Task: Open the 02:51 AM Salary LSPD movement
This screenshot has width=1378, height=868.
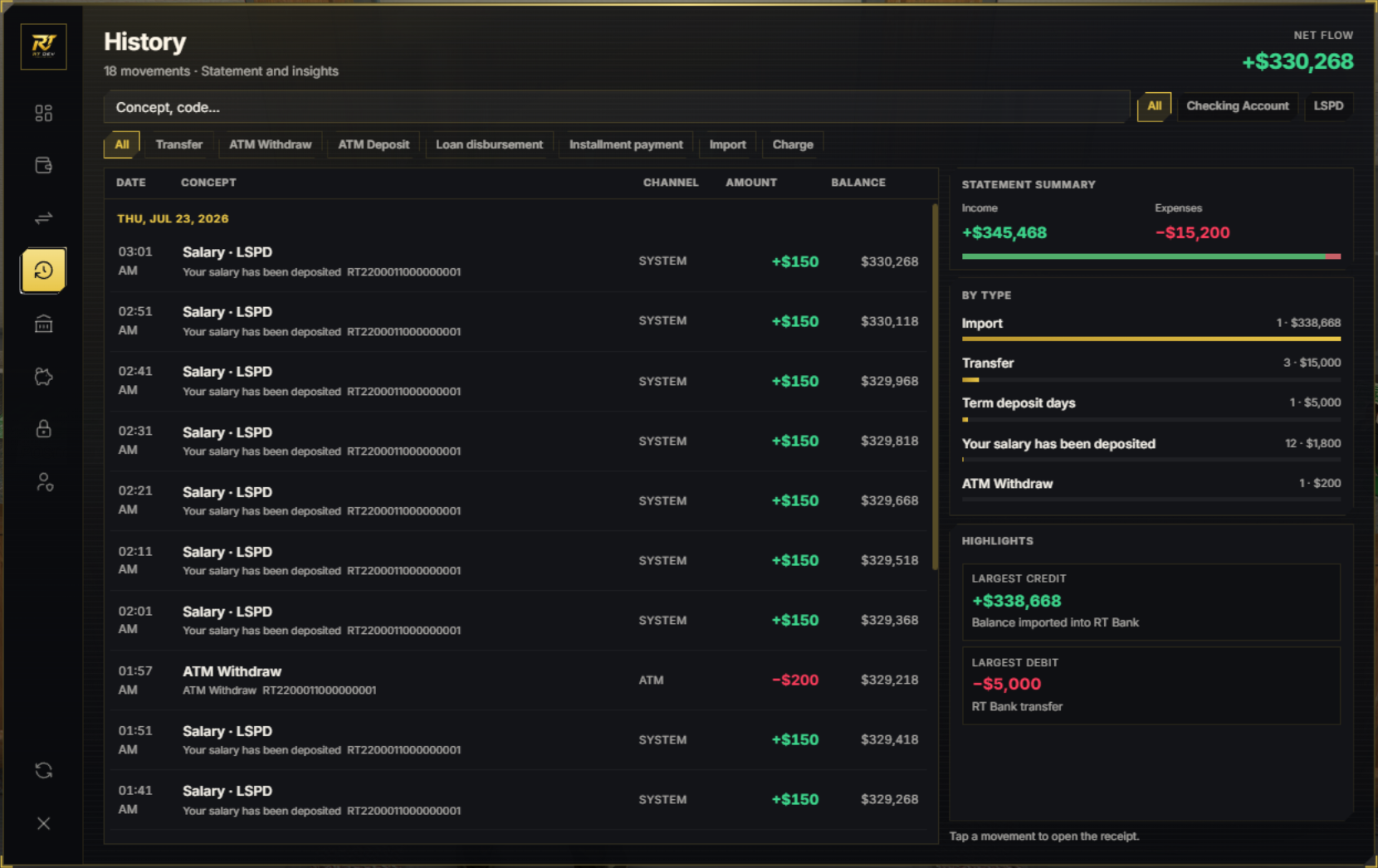Action: [518, 321]
